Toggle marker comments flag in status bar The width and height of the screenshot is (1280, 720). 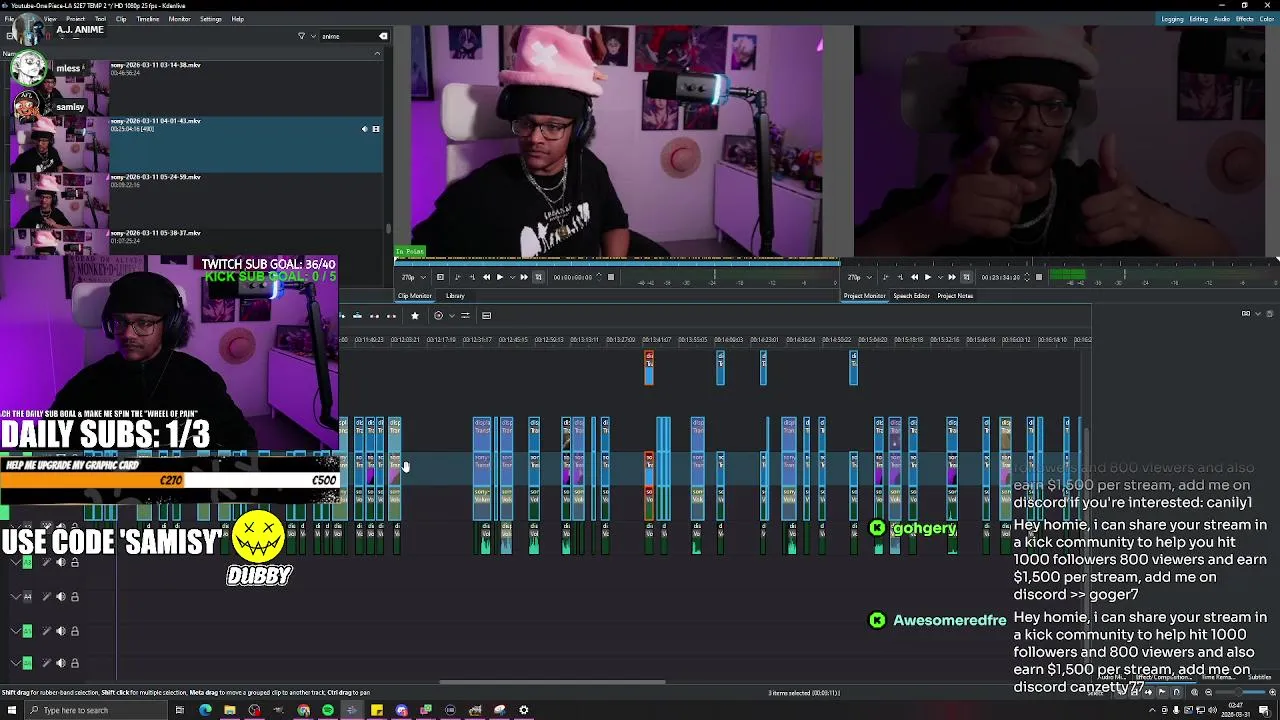coord(1162,692)
